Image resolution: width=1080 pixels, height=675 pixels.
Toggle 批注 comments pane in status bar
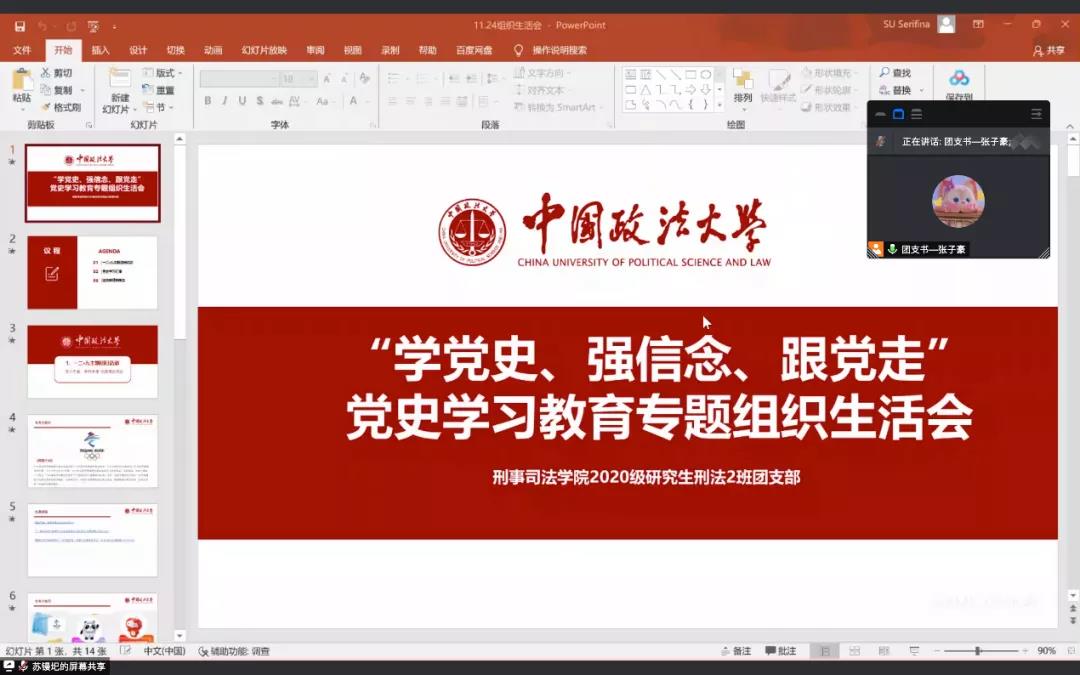[780, 651]
